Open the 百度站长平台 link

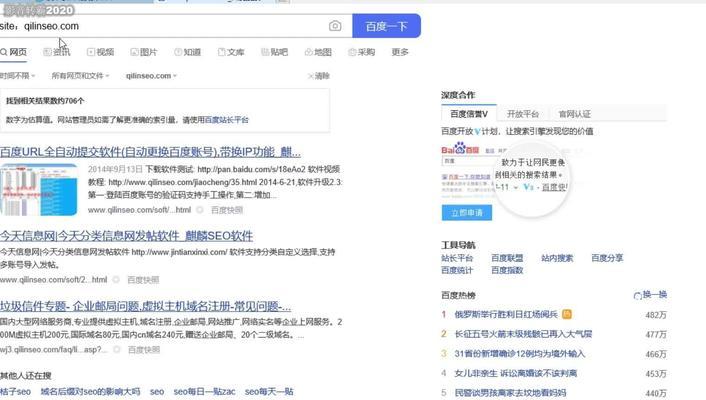(226, 120)
